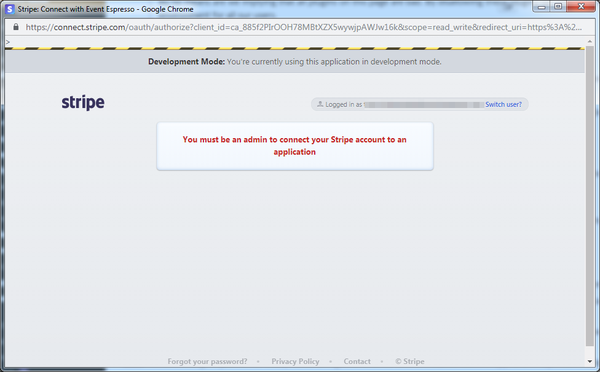The width and height of the screenshot is (600, 372).
Task: Open the Privacy Policy link
Action: coord(295,361)
